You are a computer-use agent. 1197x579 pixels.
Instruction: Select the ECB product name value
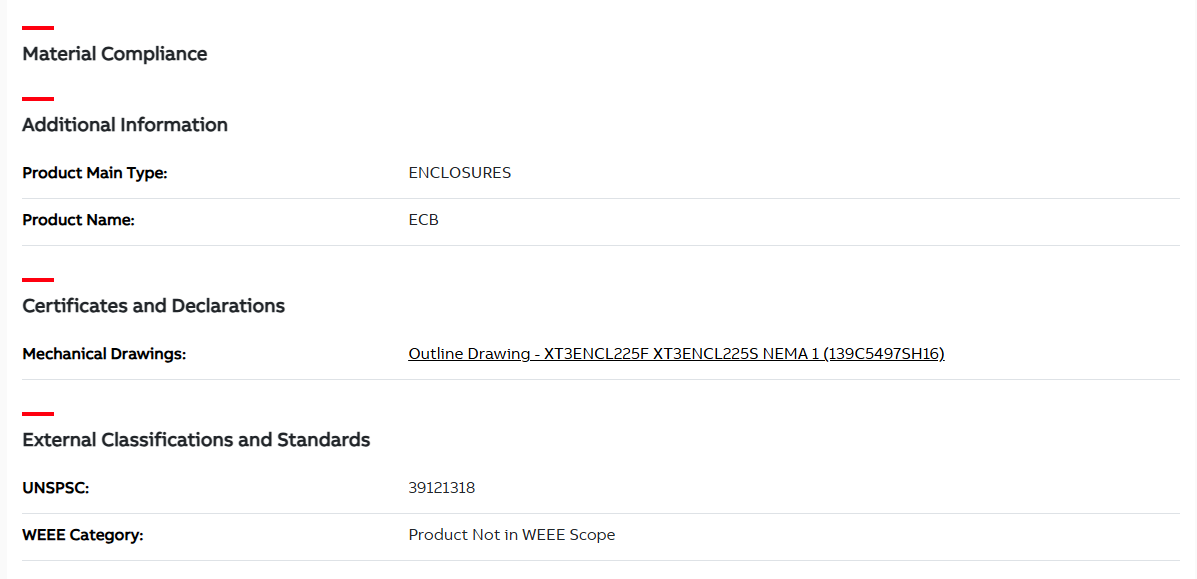424,220
